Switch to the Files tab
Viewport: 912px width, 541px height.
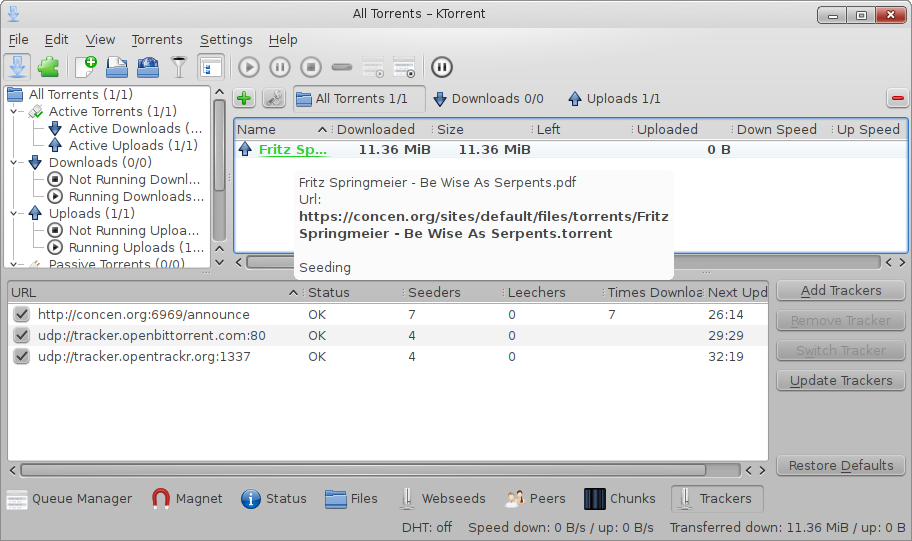point(351,499)
